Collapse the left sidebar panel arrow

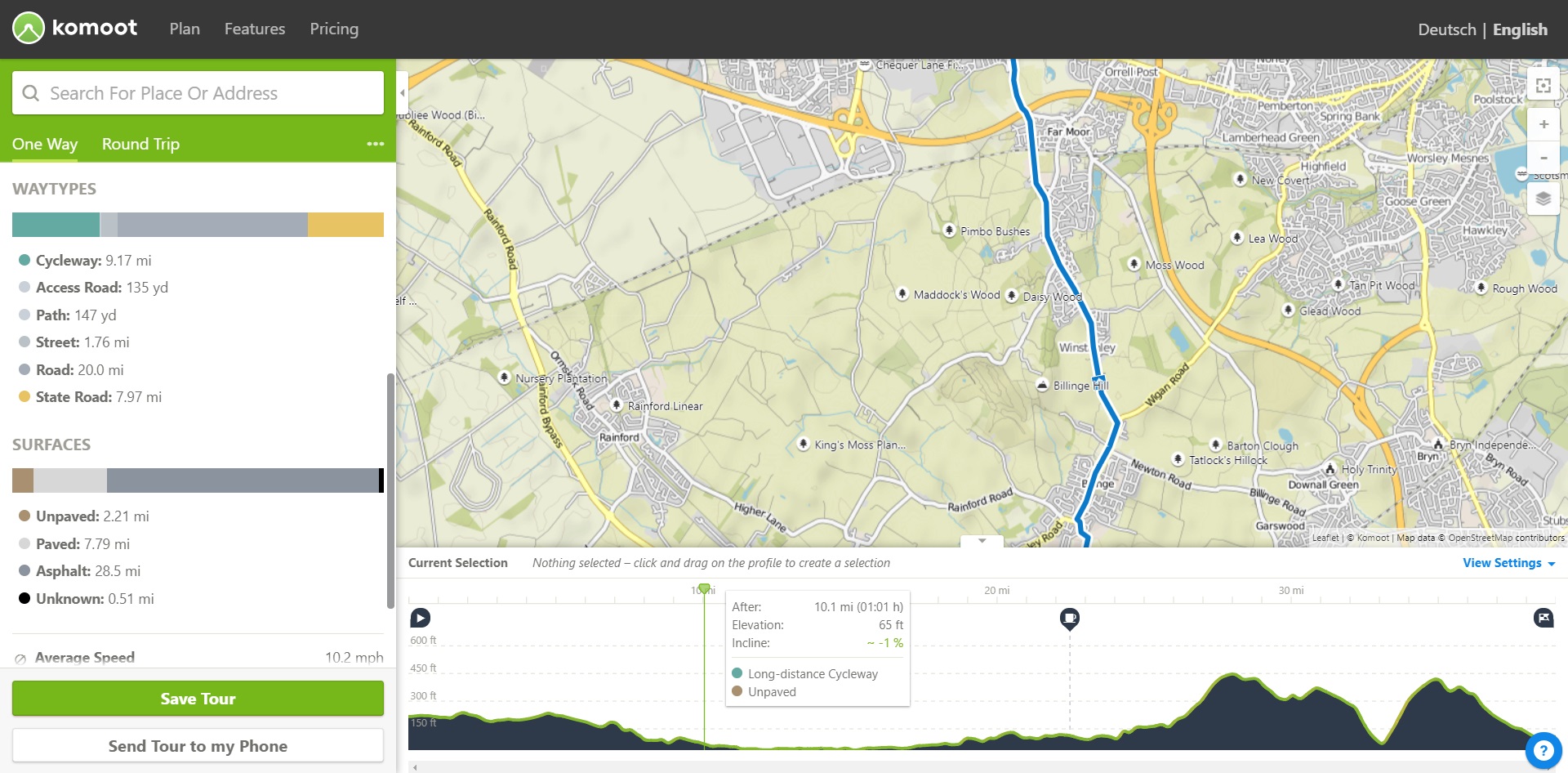pos(402,93)
